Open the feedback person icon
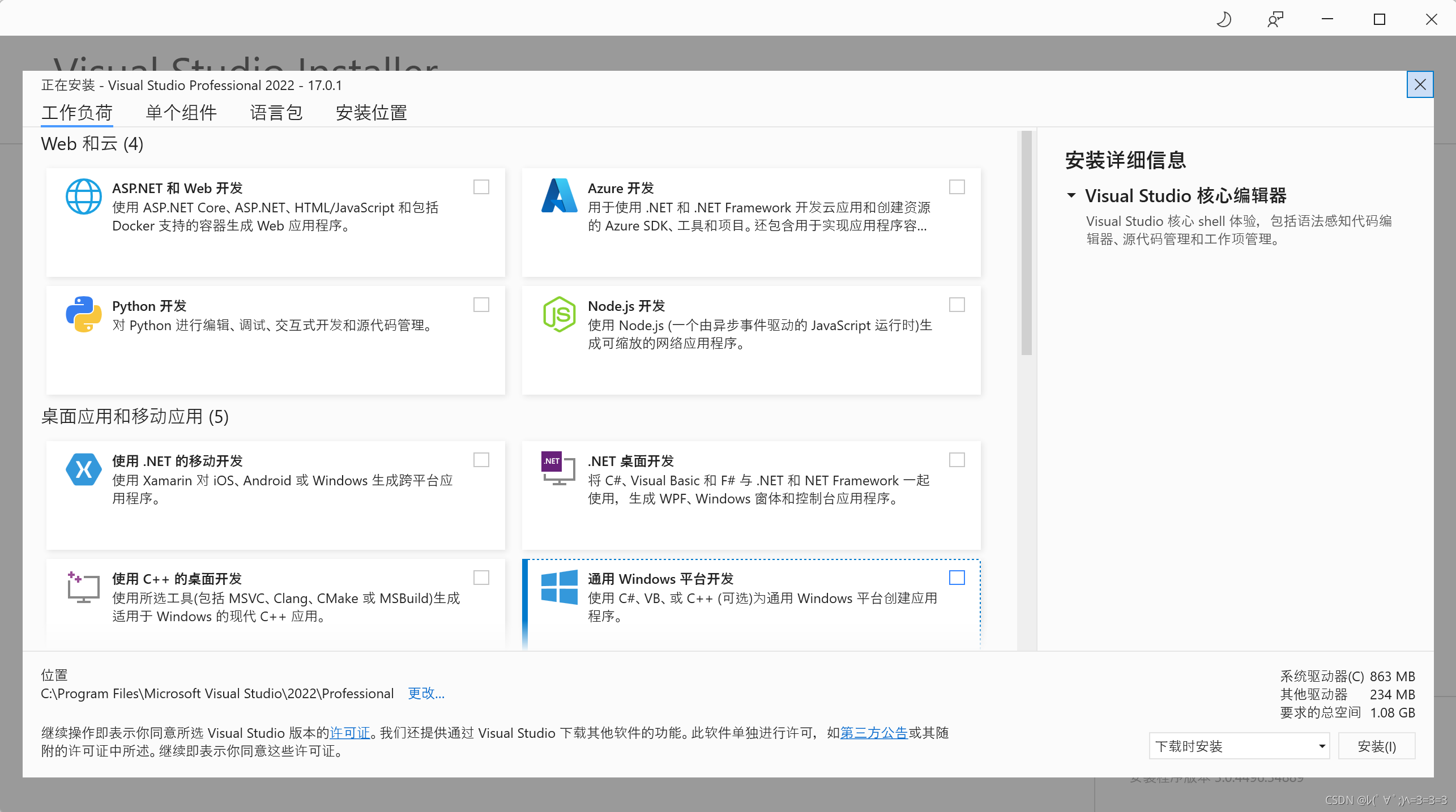The image size is (1456, 812). pos(1275,19)
